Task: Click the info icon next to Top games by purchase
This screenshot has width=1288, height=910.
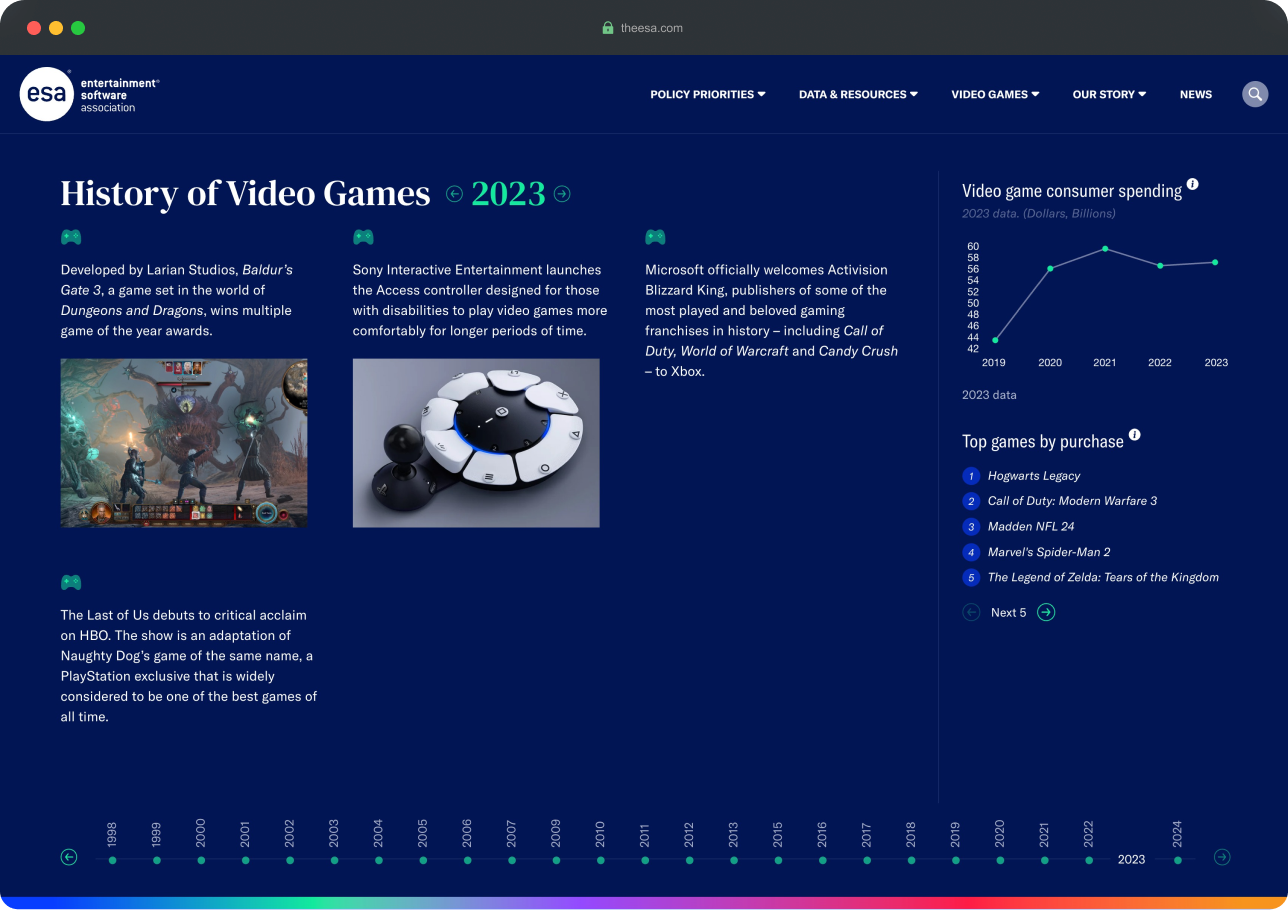Action: click(1134, 435)
